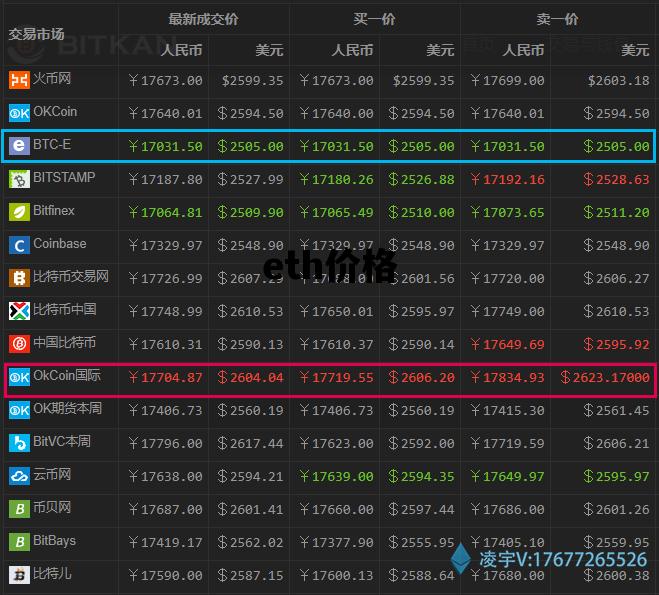Image resolution: width=659 pixels, height=595 pixels.
Task: Click the Coinbase C logo icon
Action: [19, 245]
